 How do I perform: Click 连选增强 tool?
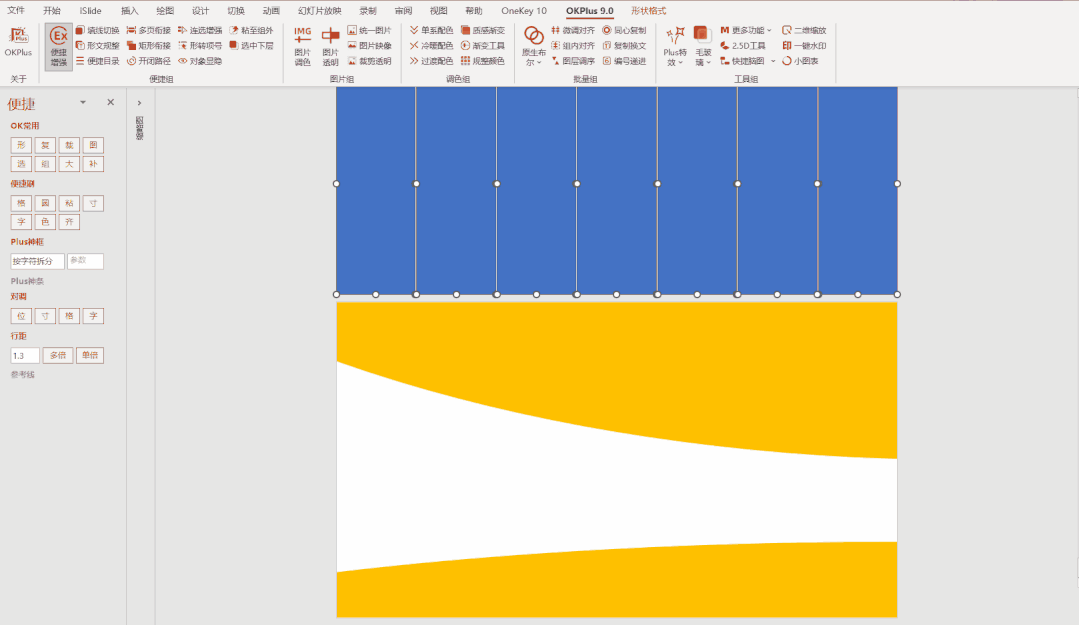pyautogui.click(x=200, y=30)
